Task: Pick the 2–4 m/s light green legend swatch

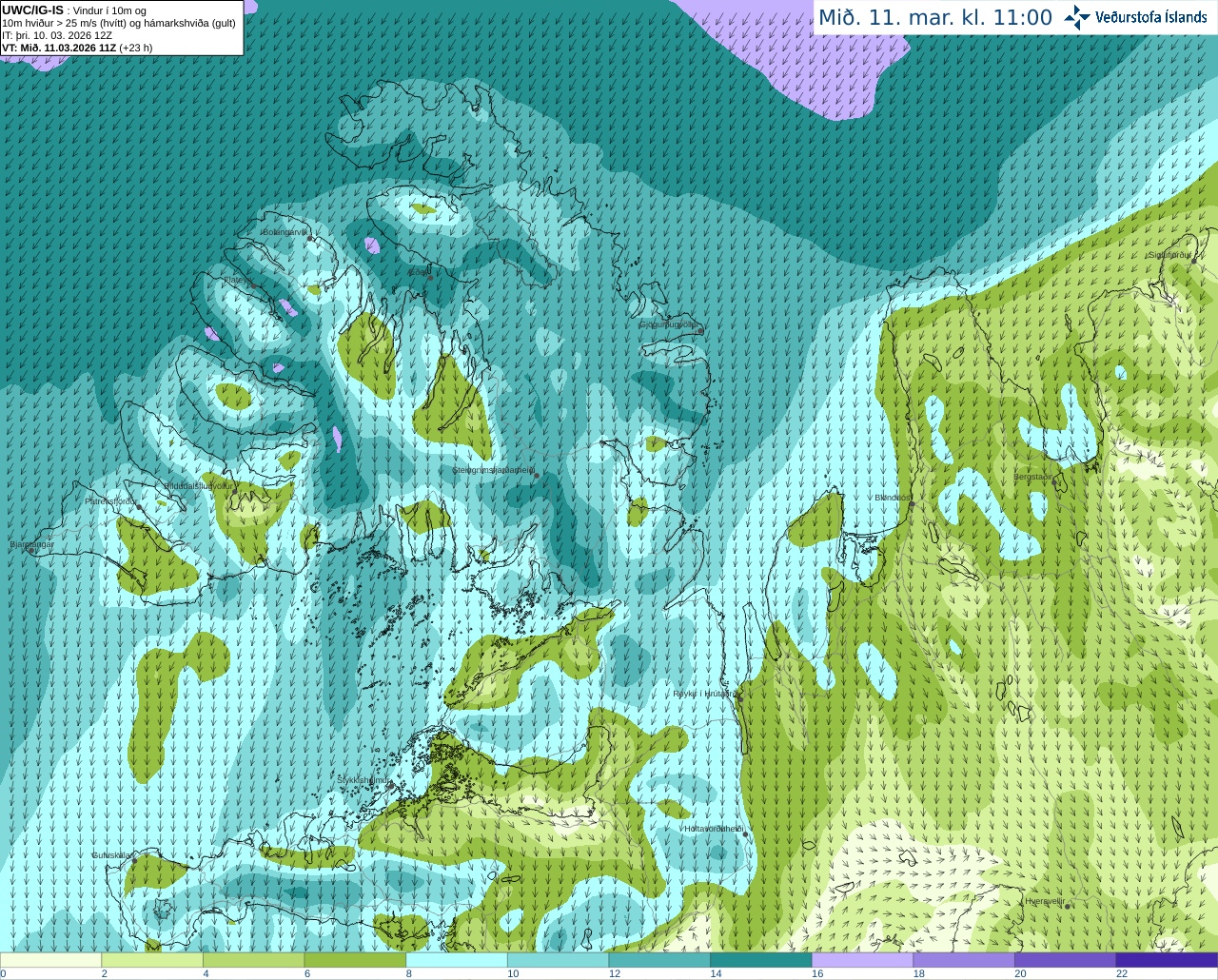Action: (x=152, y=960)
